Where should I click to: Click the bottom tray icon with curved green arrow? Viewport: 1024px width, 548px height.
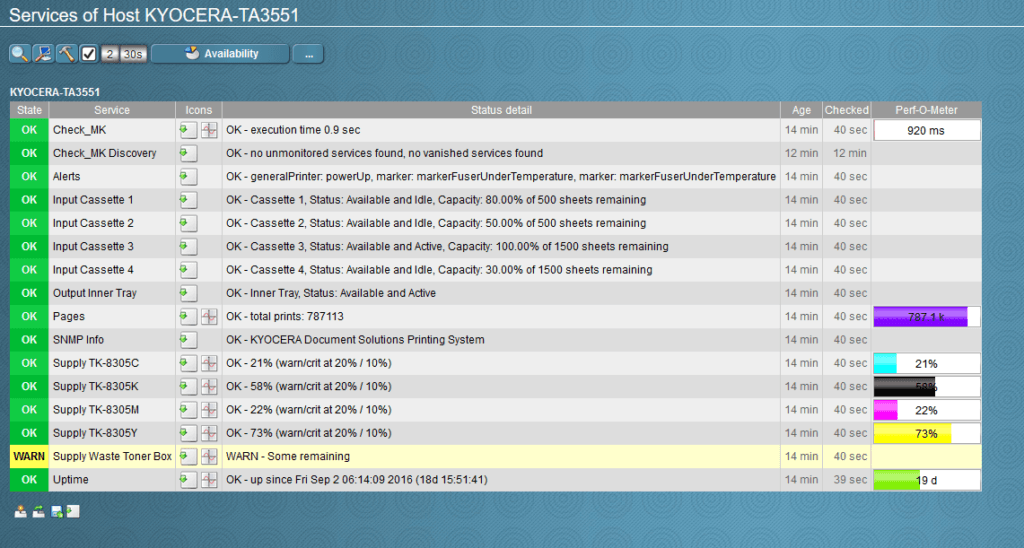coord(39,511)
